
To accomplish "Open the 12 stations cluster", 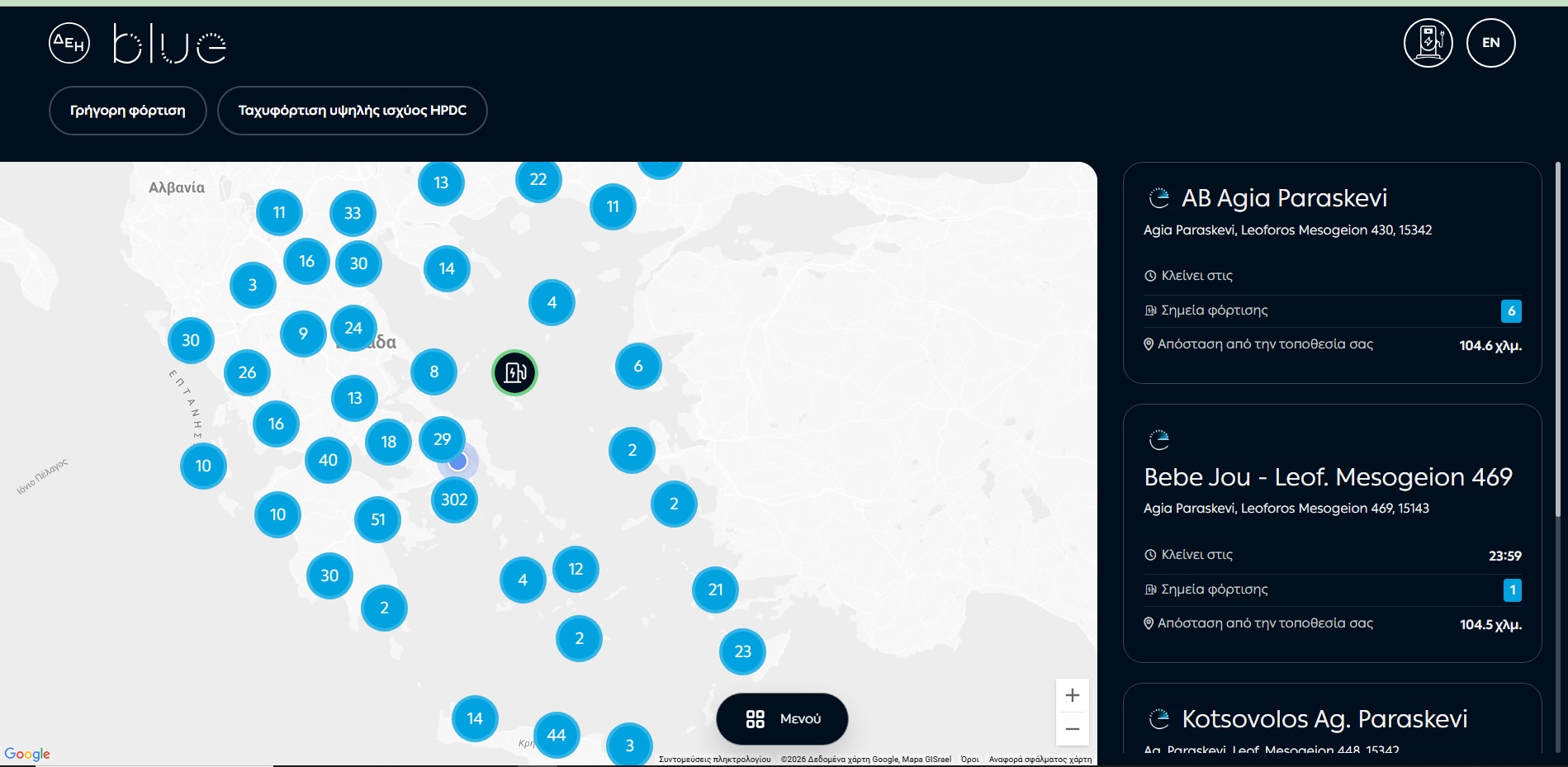I will pos(576,569).
